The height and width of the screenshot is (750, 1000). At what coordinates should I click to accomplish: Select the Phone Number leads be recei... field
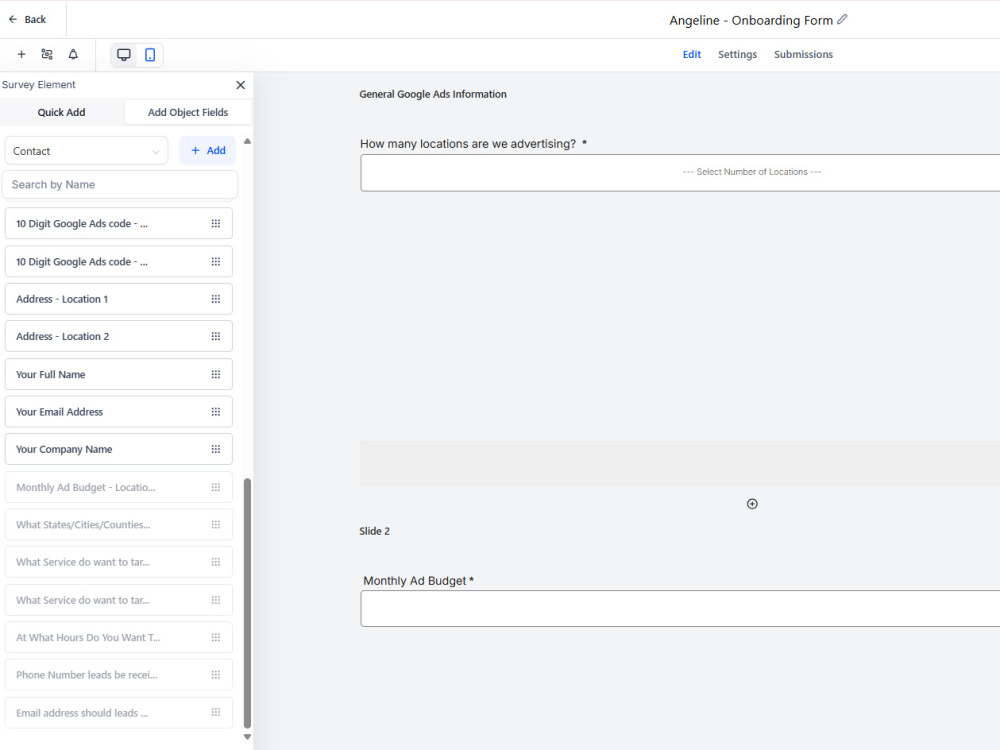[x=119, y=675]
